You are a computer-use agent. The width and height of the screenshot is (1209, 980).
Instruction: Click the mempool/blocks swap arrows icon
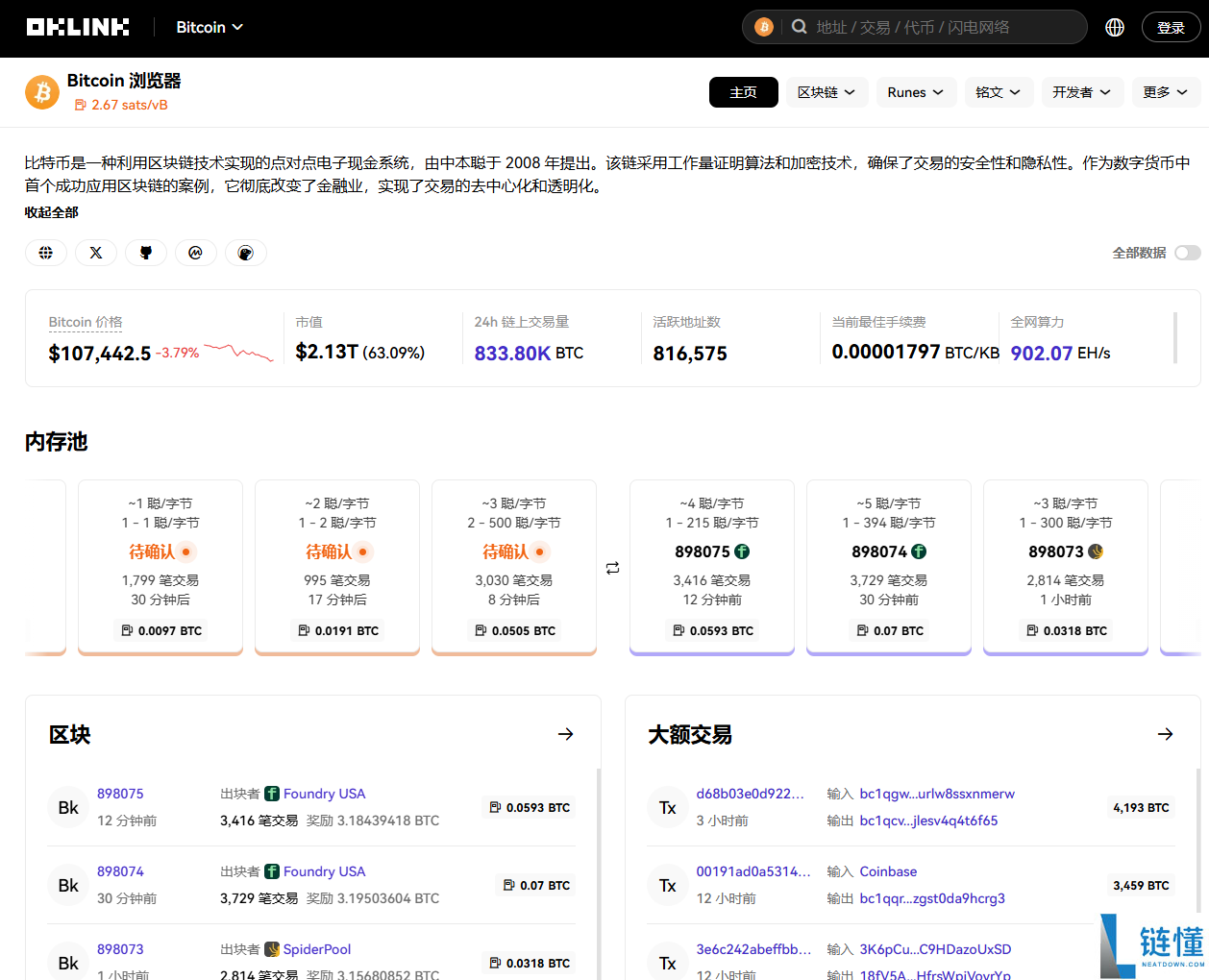click(x=612, y=568)
